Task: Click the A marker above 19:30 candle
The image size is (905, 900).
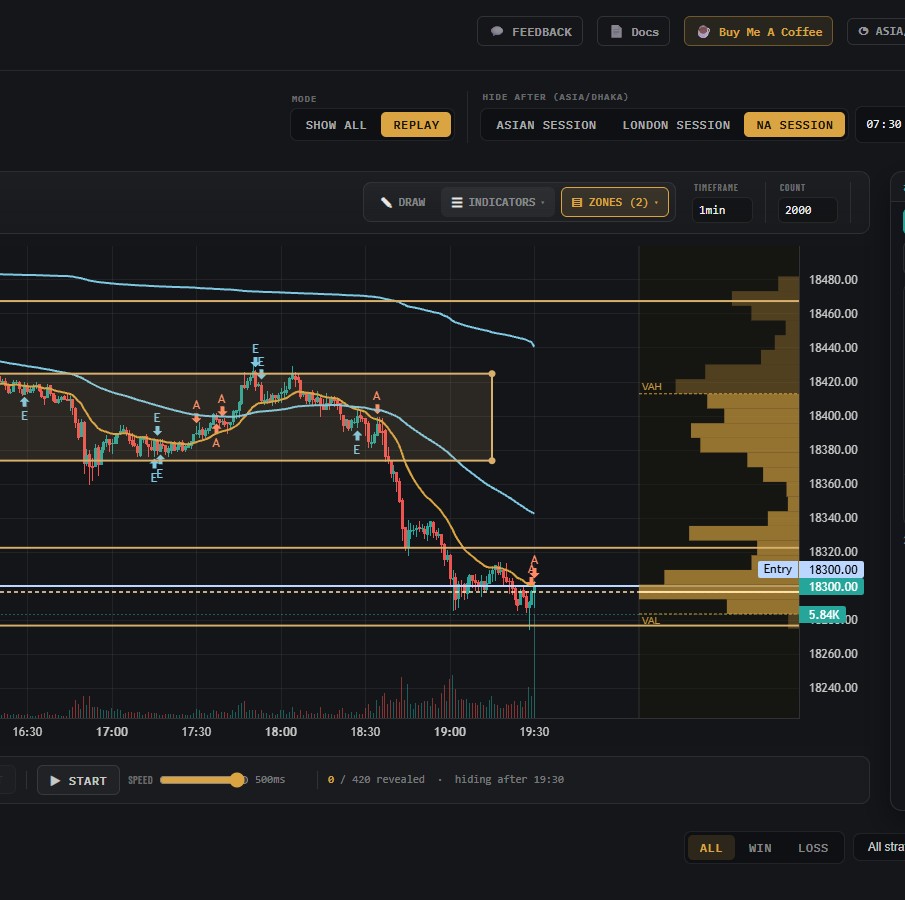Action: (534, 560)
